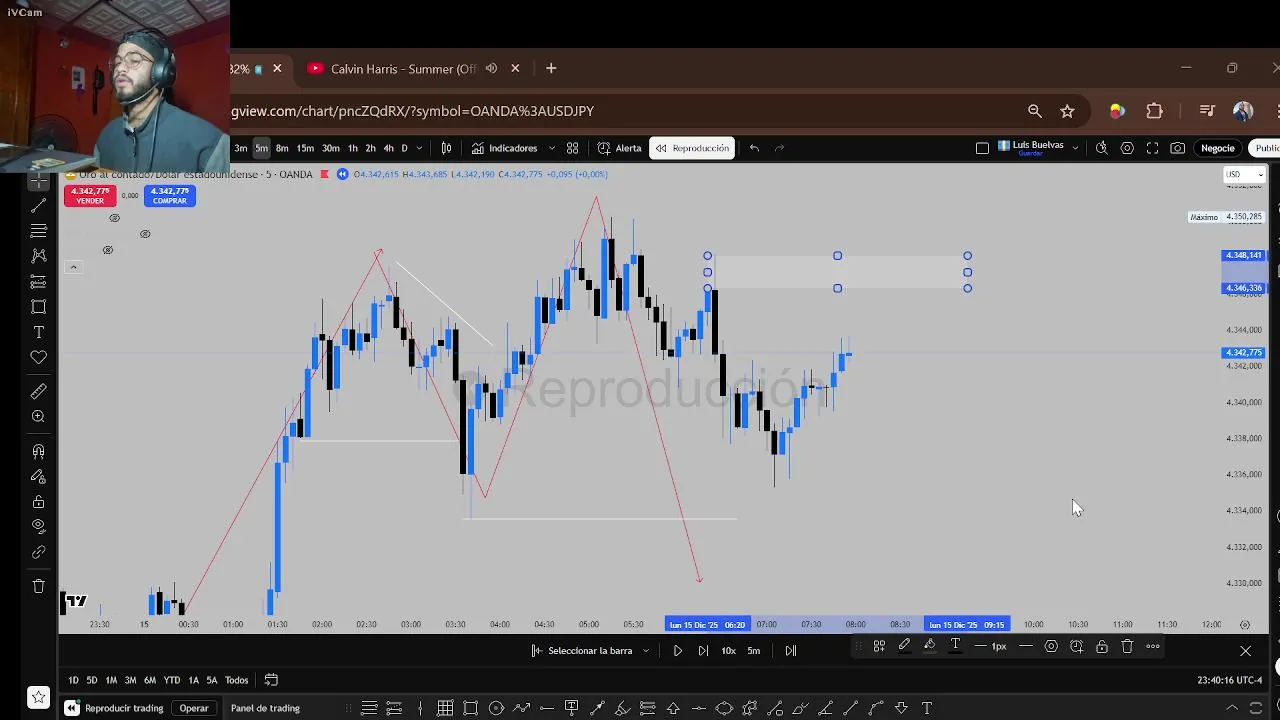Open the Panel de trading tab
1280x720 pixels.
(265, 708)
